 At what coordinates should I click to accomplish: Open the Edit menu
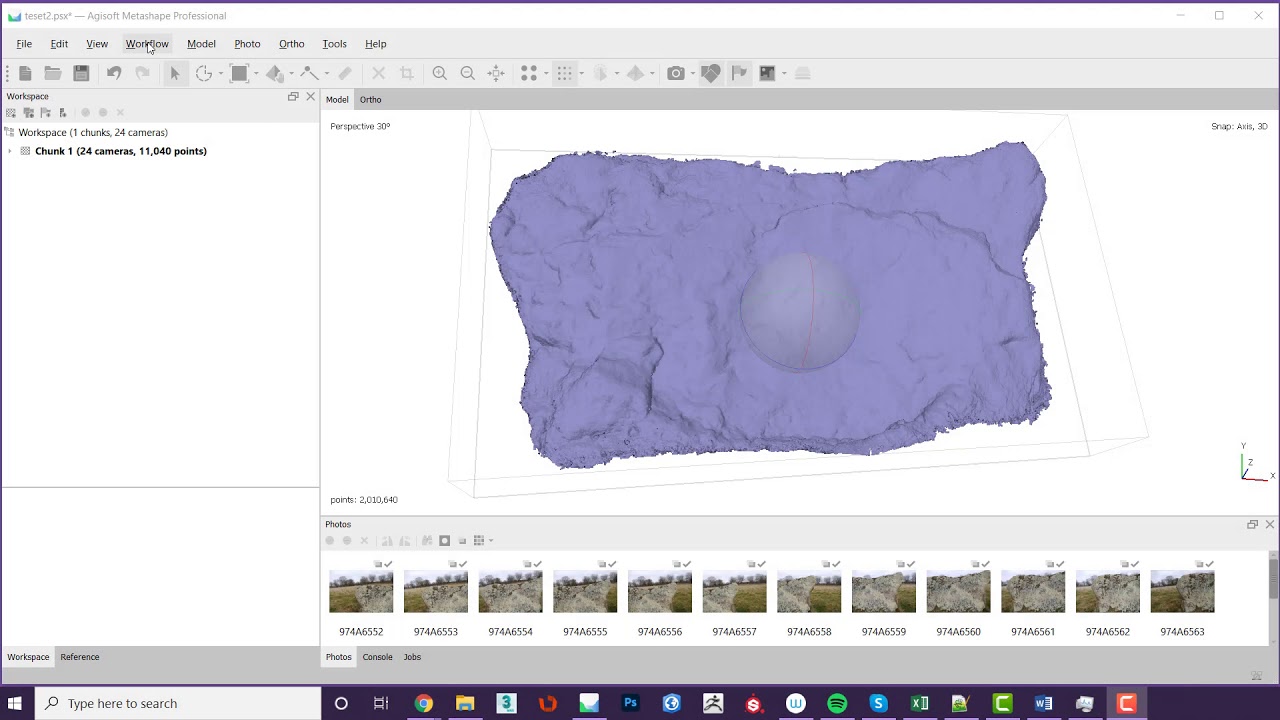coord(59,44)
